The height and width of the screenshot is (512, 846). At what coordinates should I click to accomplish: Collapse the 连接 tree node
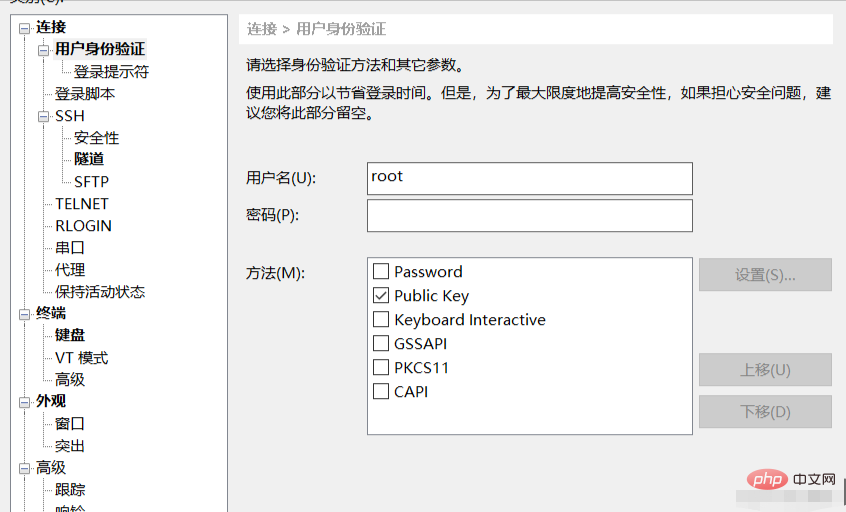pyautogui.click(x=24, y=29)
